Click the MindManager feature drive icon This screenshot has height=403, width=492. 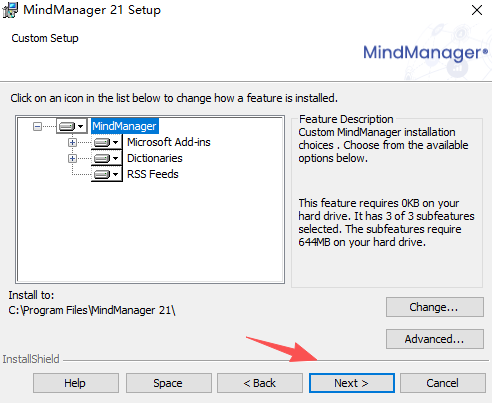67,126
